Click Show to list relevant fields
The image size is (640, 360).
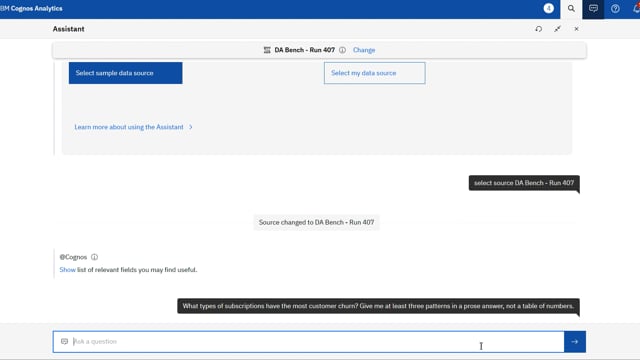[67, 270]
